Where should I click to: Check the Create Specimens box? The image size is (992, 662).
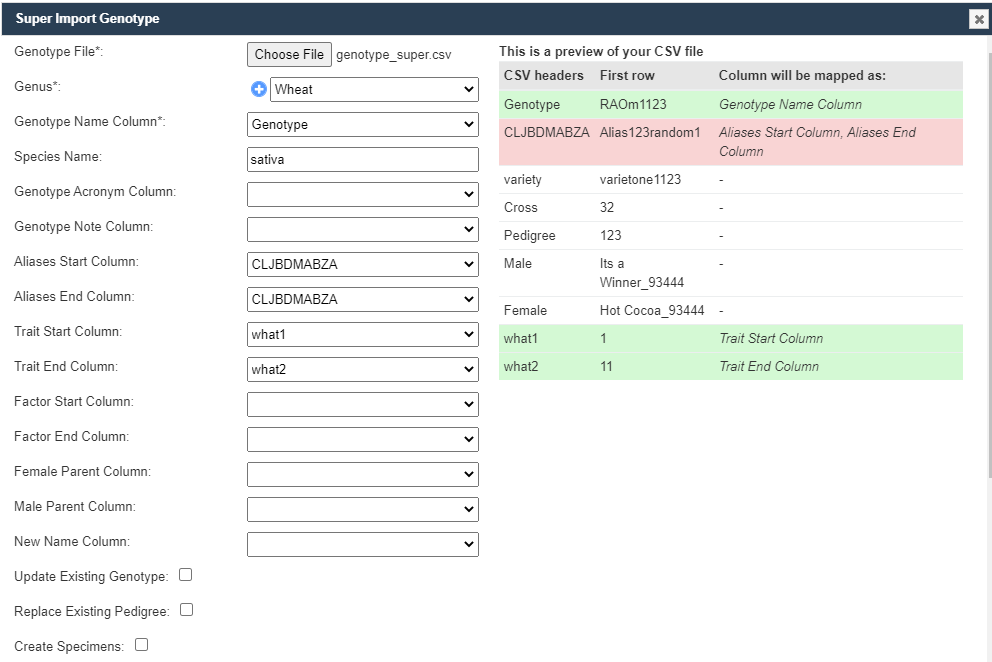point(141,645)
